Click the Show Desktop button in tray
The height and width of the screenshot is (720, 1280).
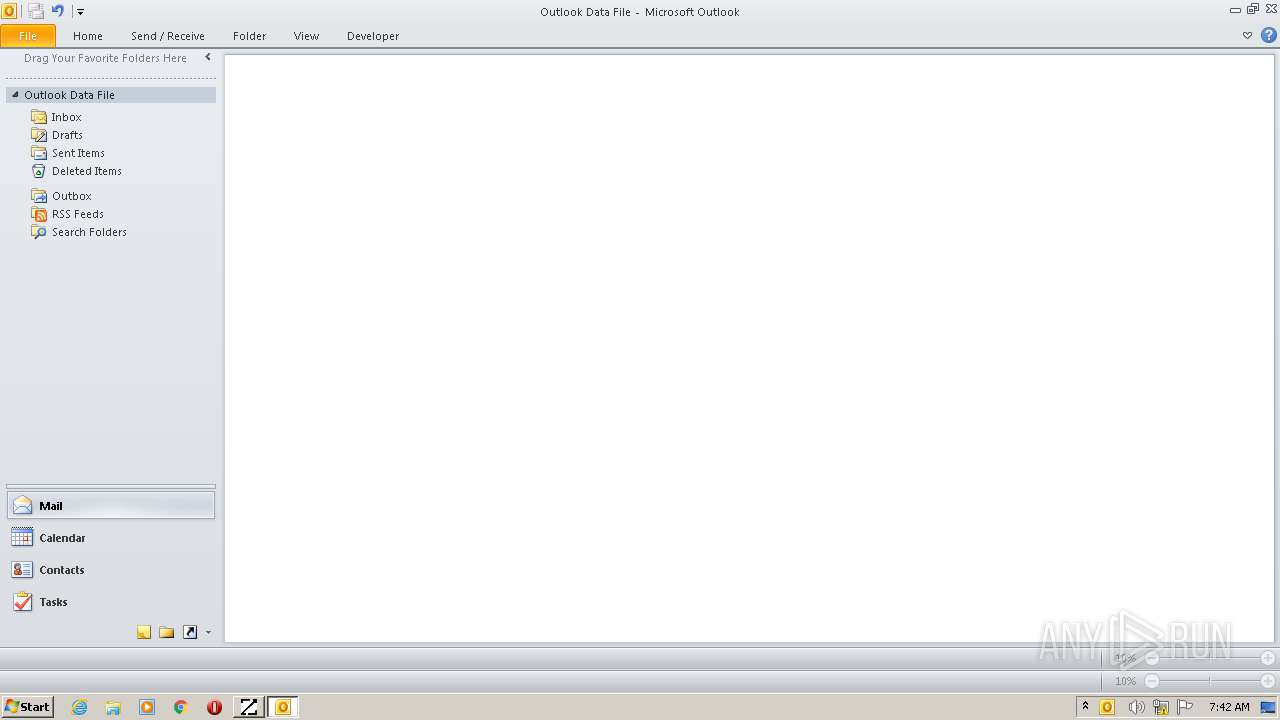tap(1268, 707)
